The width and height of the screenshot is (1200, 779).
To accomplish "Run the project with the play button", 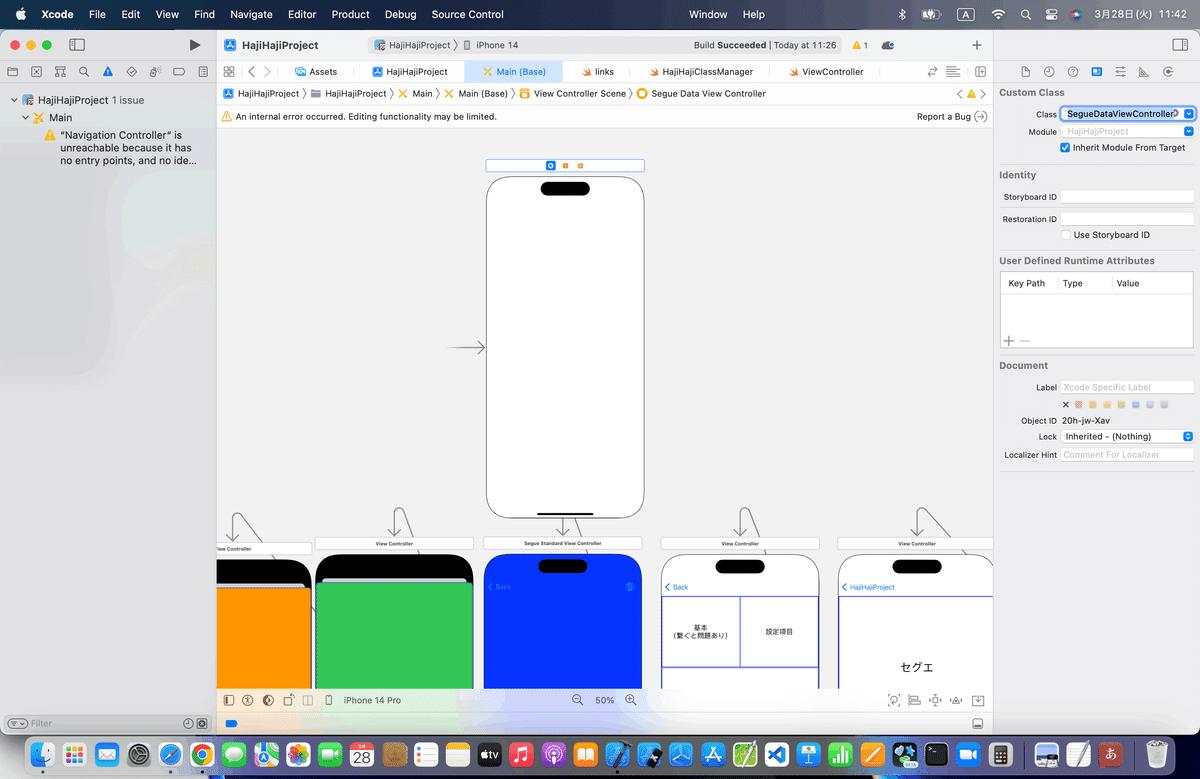I will (x=195, y=45).
